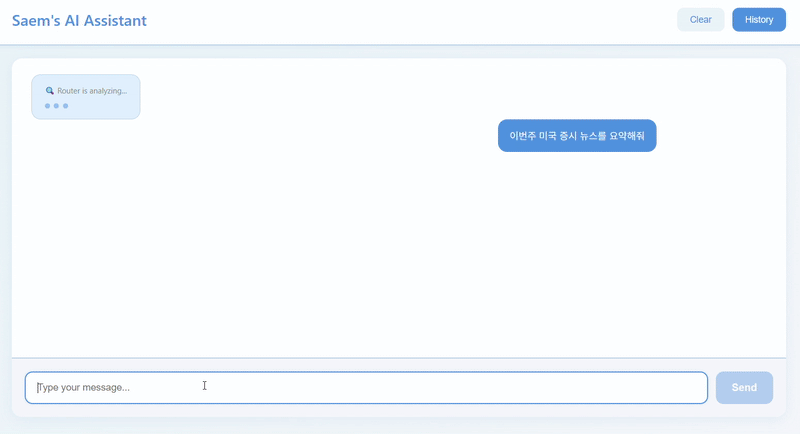This screenshot has height=434, width=800.
Task: Click the router analyzing status bubble
Action: point(86,97)
